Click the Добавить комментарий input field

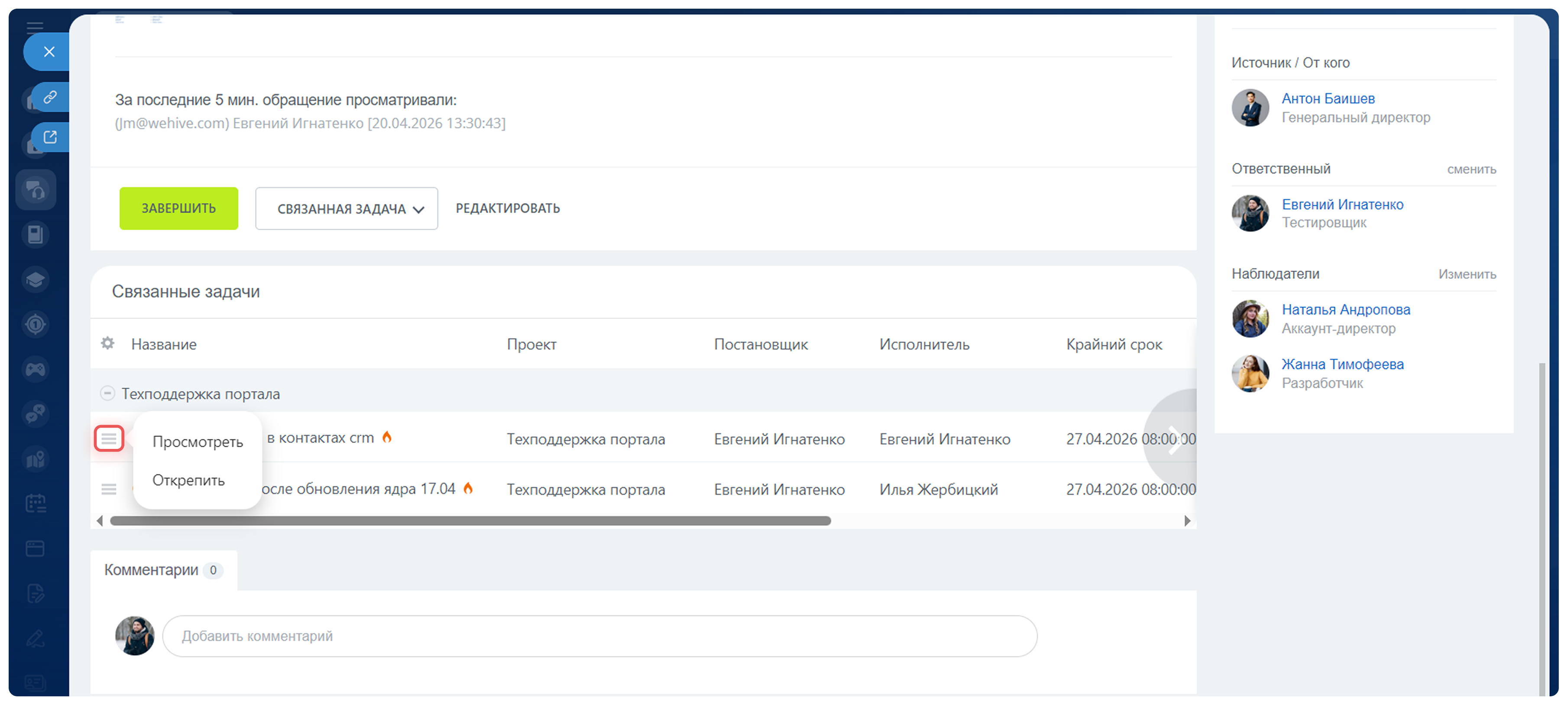[599, 636]
